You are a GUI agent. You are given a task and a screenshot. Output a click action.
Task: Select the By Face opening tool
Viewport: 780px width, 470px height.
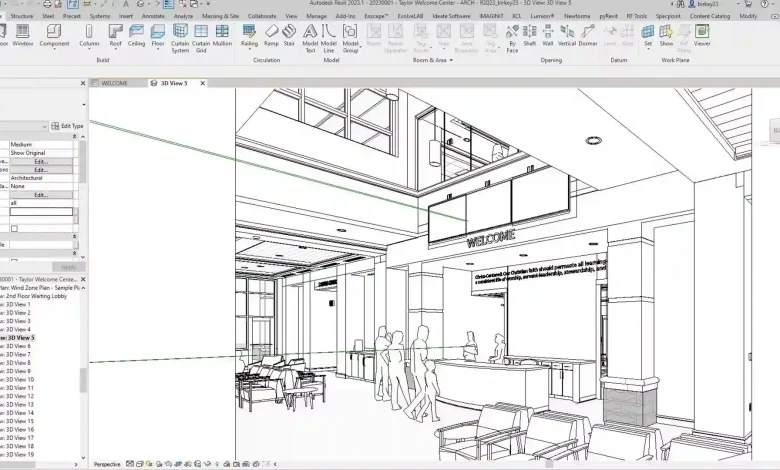coord(512,39)
